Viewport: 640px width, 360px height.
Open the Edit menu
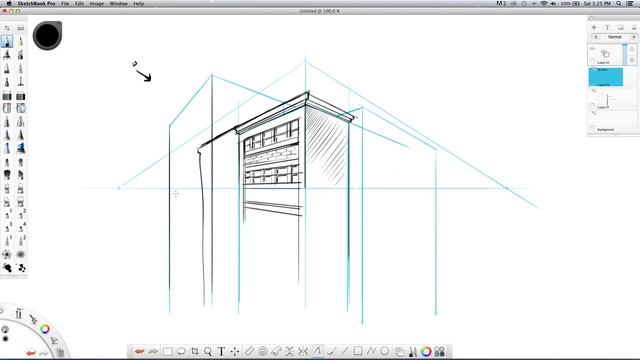80,3
